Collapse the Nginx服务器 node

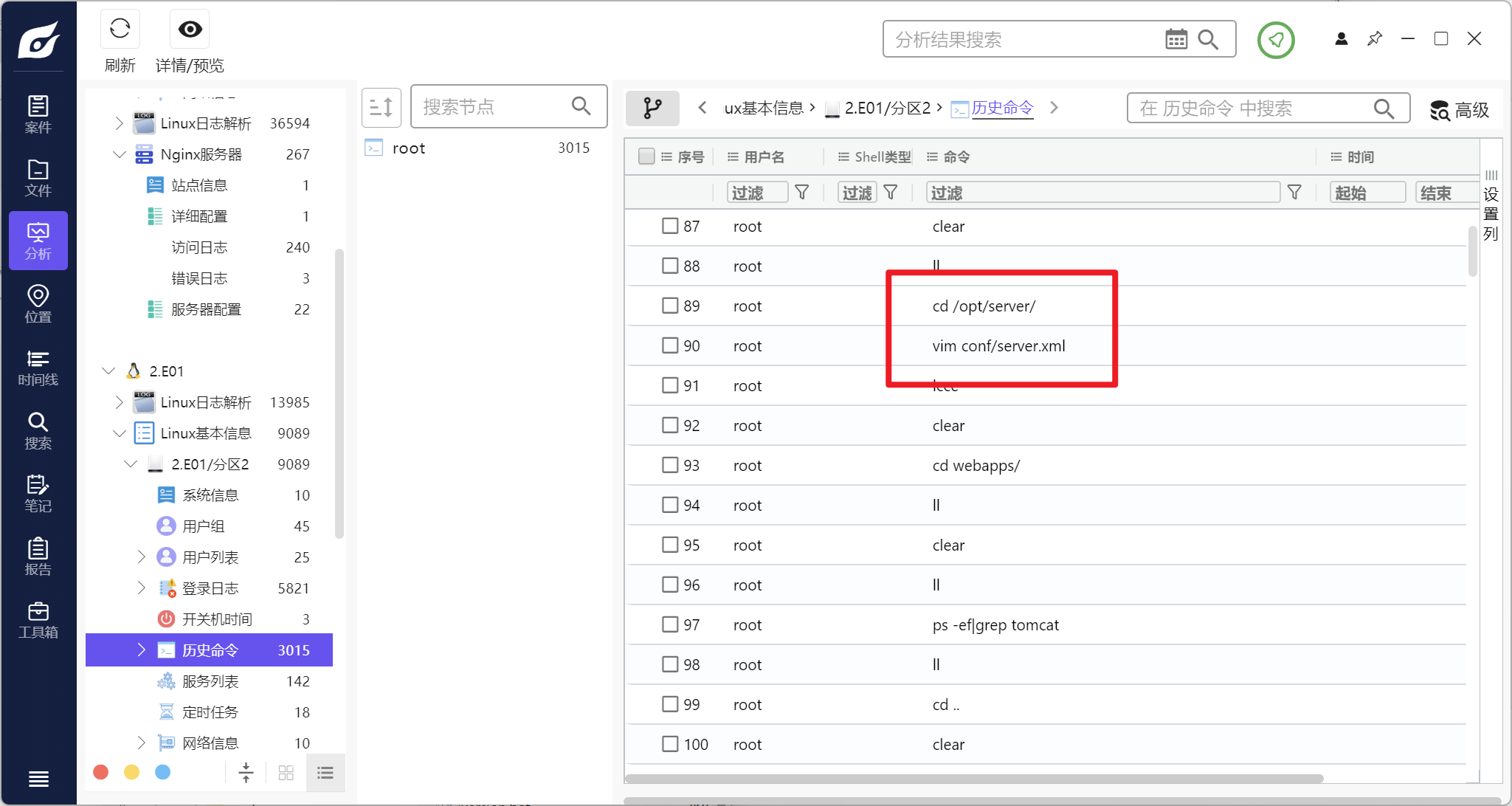[119, 154]
